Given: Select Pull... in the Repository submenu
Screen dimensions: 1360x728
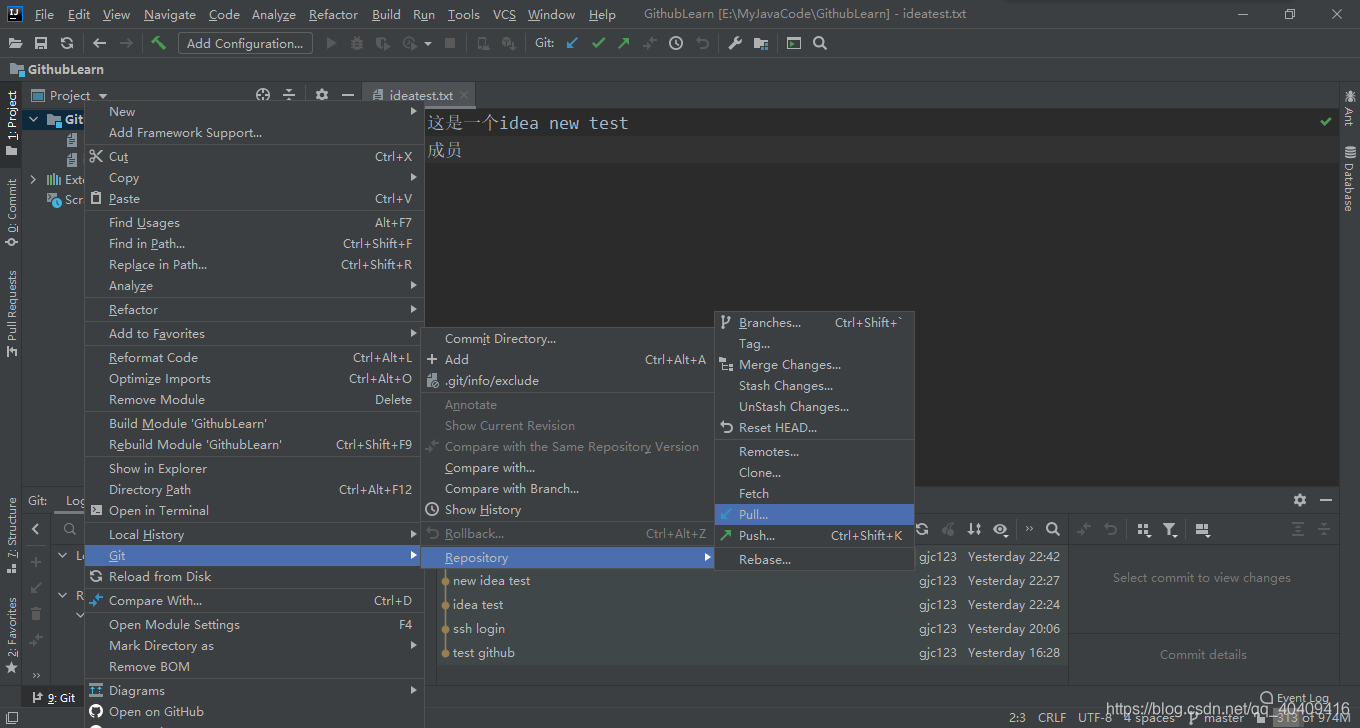Looking at the screenshot, I should pos(814,514).
